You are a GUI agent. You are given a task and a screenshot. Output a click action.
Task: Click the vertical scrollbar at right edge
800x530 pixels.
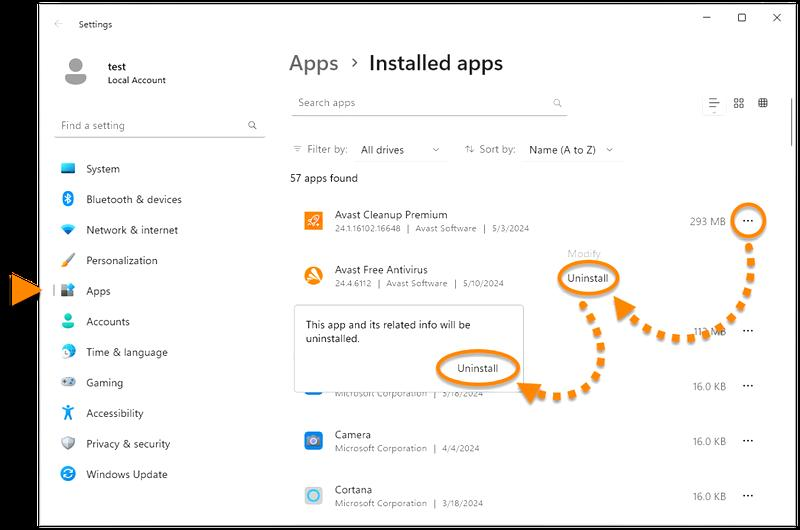(792, 122)
